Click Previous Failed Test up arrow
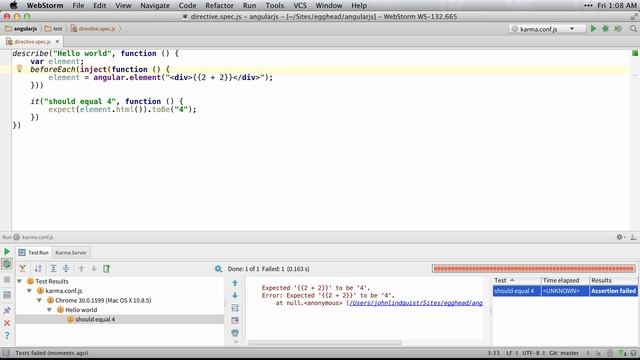This screenshot has height=360, width=640. point(81,269)
